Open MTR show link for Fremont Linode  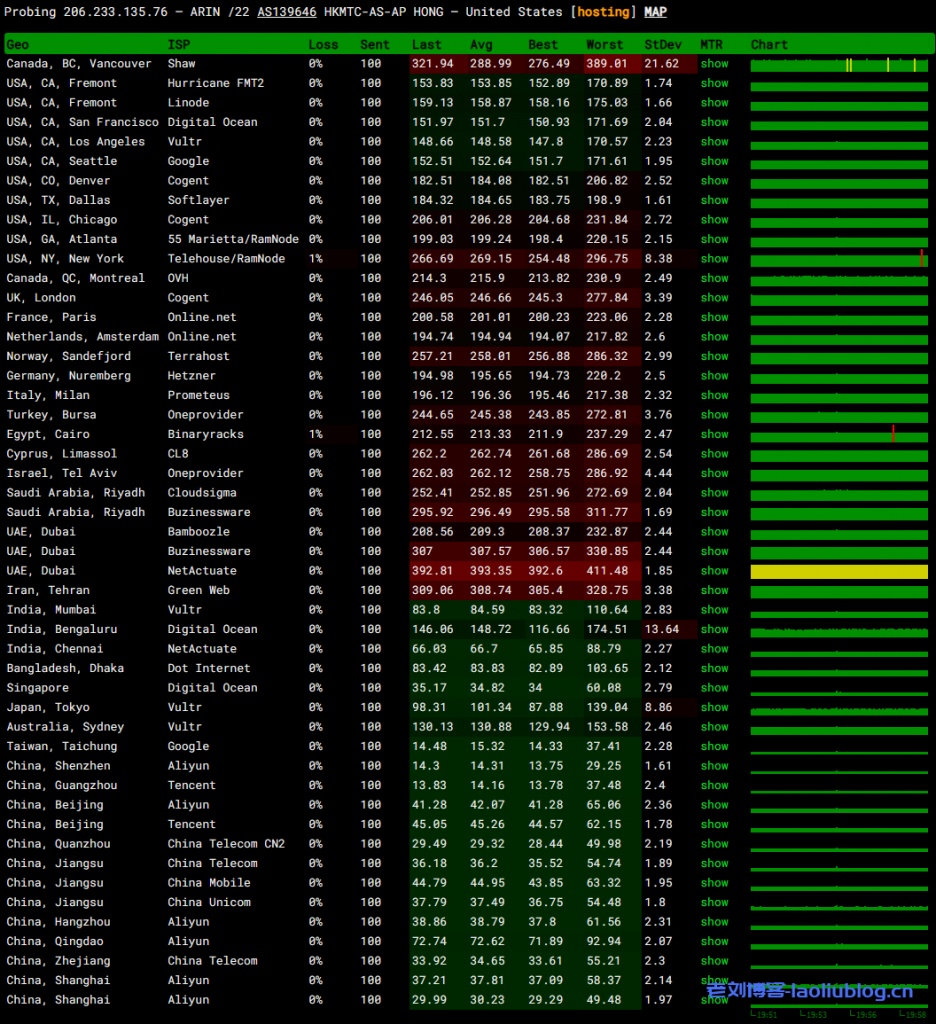coord(714,103)
